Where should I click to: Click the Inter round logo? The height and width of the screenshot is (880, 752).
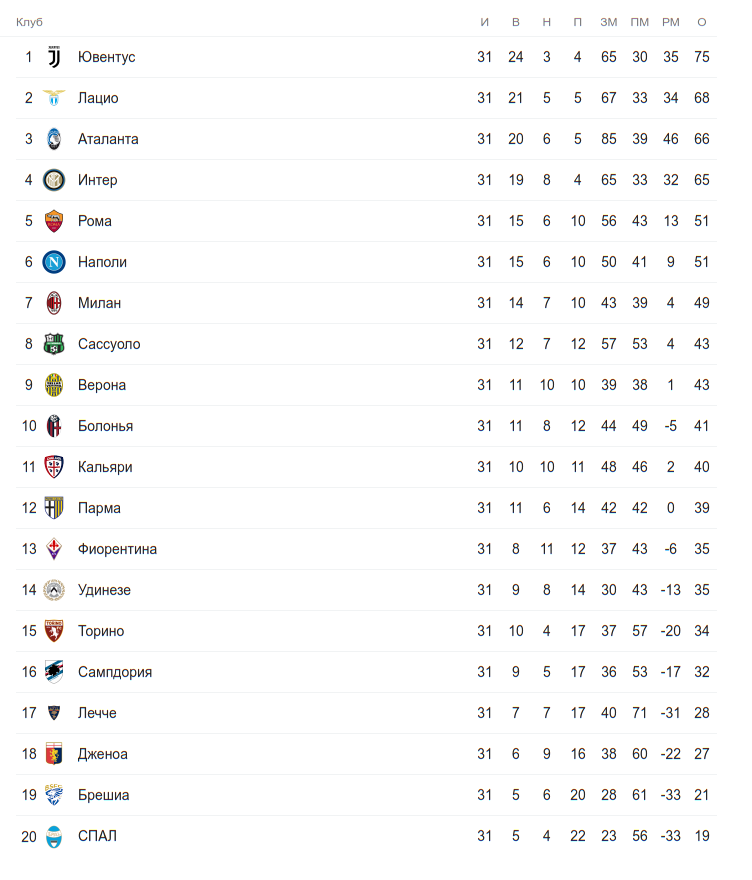tap(54, 180)
